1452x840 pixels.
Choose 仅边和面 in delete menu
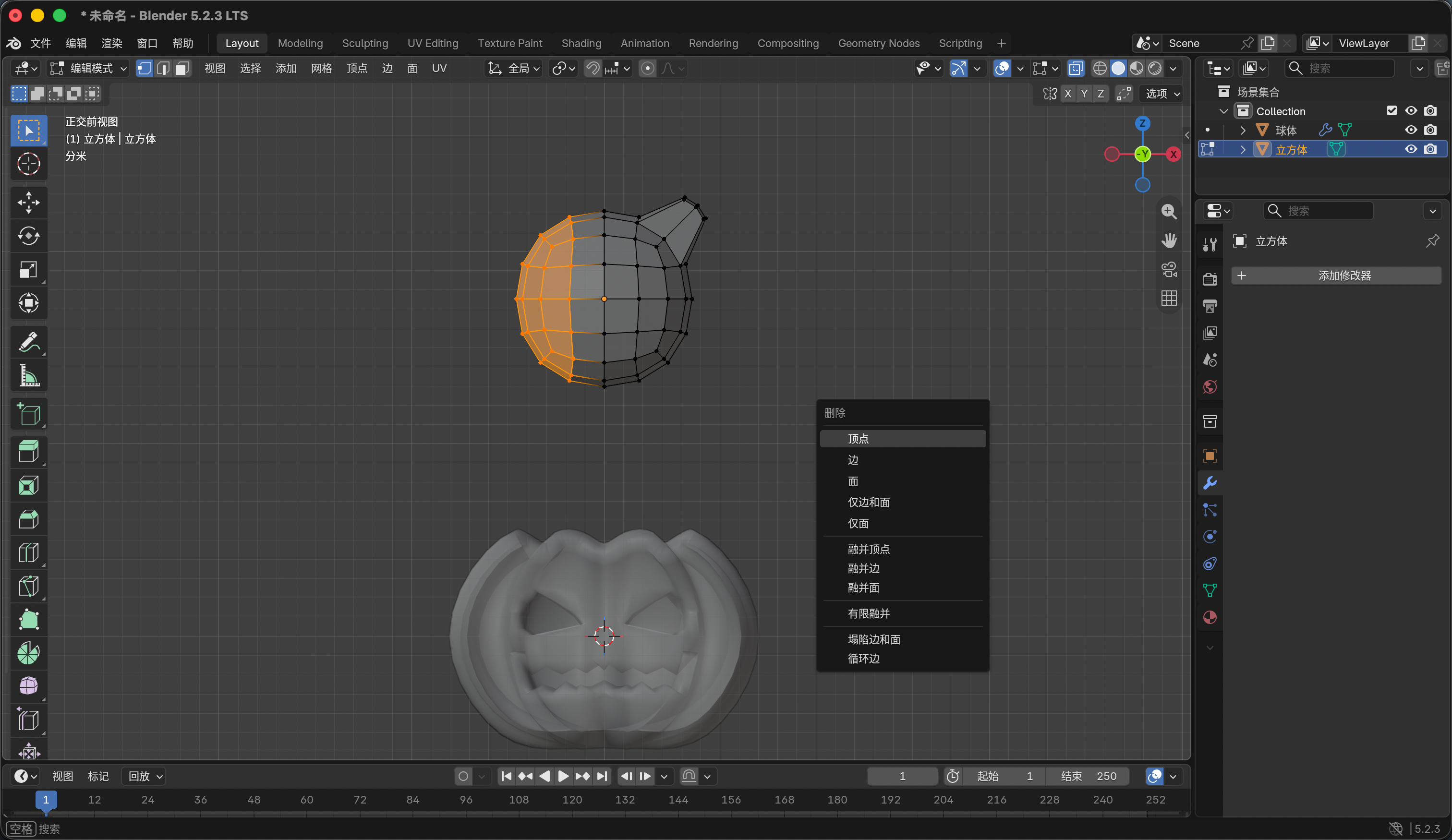(903, 503)
